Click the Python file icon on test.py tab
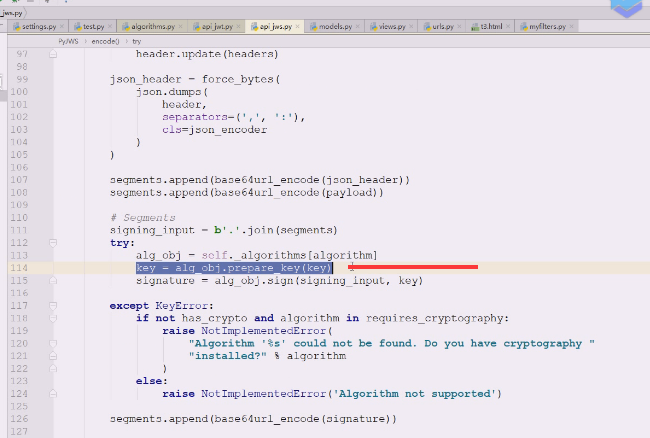This screenshot has height=438, width=650. [x=78, y=27]
